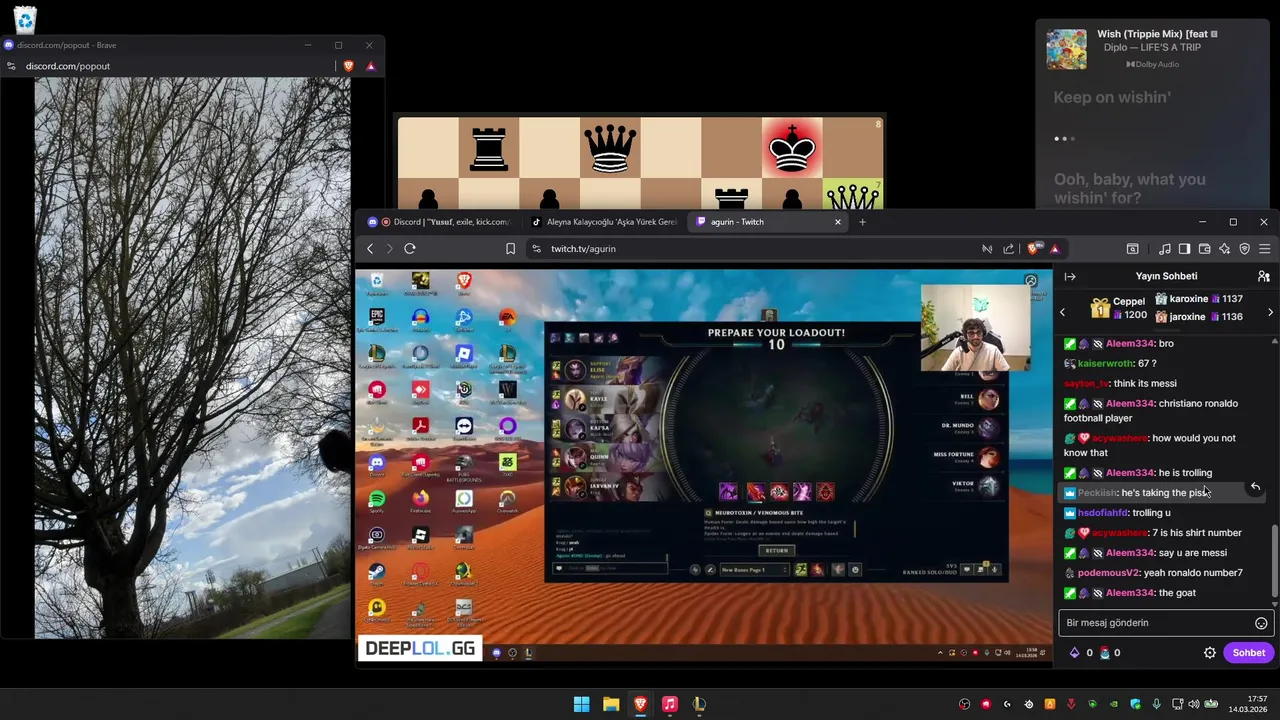Collapse the Twitch chat panel
Screen dimensions: 1280x720
pyautogui.click(x=1070, y=276)
